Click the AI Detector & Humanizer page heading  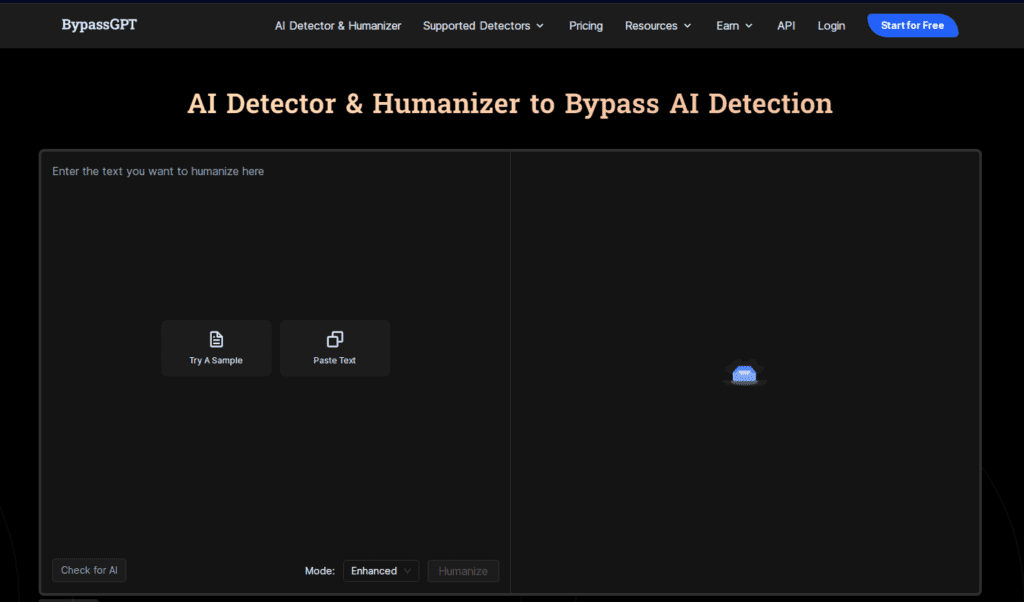[x=510, y=104]
